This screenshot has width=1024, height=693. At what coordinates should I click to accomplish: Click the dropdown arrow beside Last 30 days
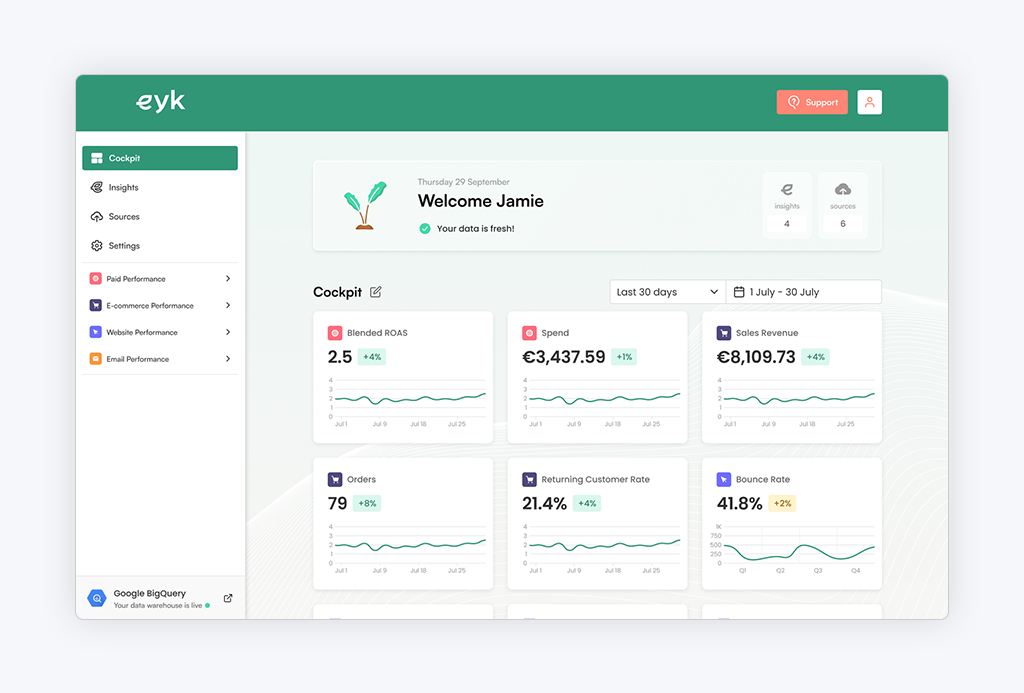tap(714, 292)
